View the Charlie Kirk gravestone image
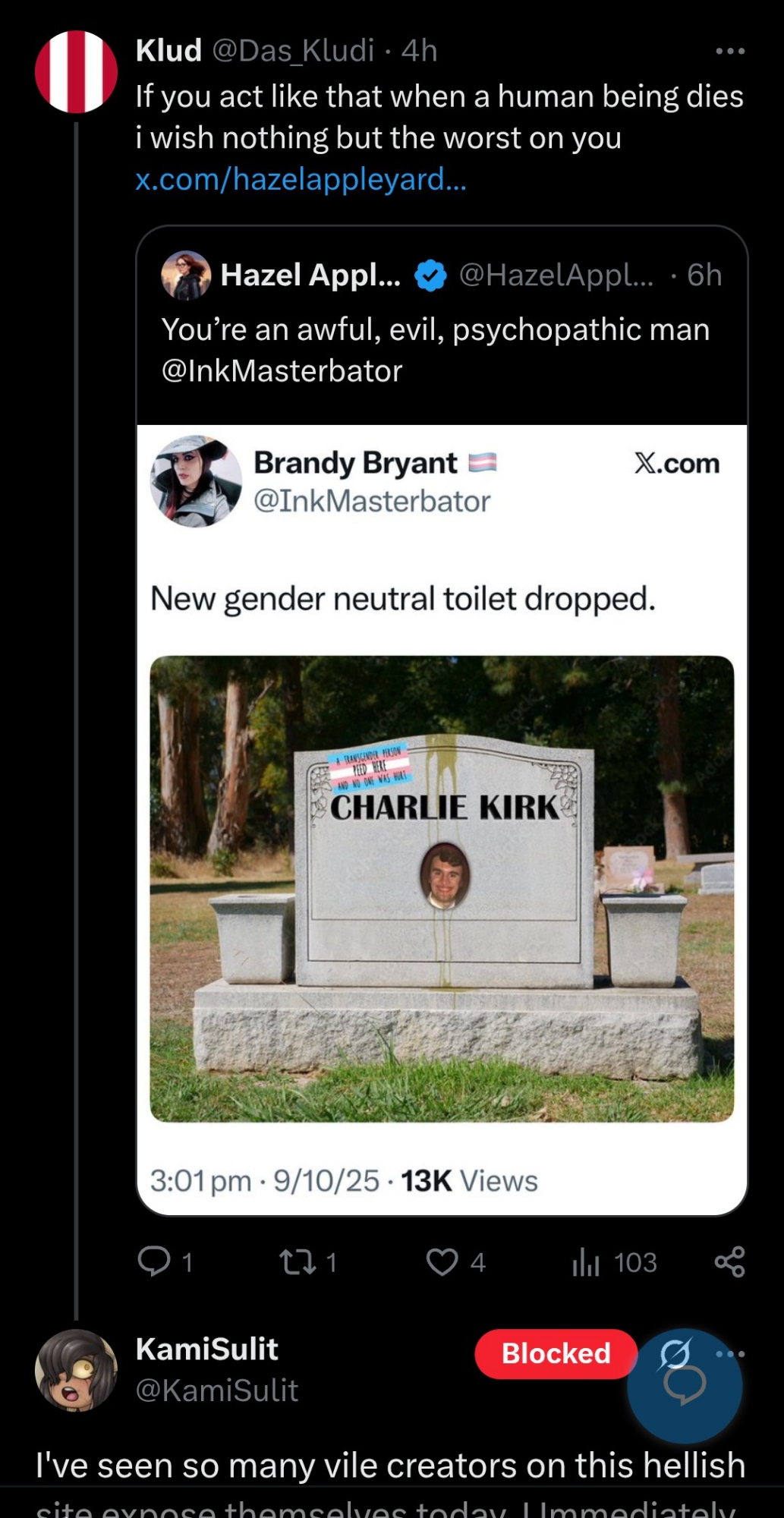Image resolution: width=784 pixels, height=1518 pixels. [442, 889]
